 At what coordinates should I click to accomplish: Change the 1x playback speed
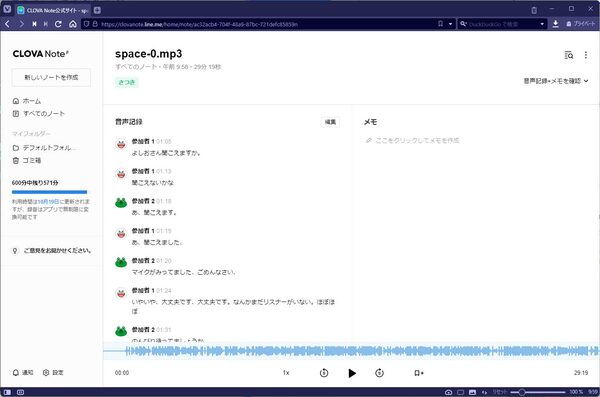click(x=286, y=373)
